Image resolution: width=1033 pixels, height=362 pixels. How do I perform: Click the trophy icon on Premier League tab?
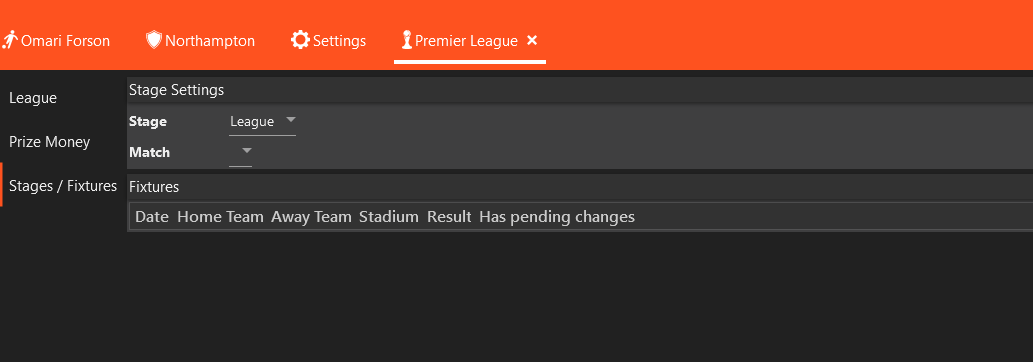[406, 40]
